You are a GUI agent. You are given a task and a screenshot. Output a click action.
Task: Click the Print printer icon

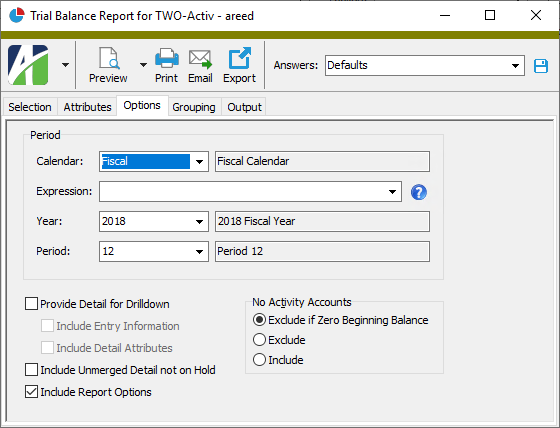pyautogui.click(x=166, y=58)
